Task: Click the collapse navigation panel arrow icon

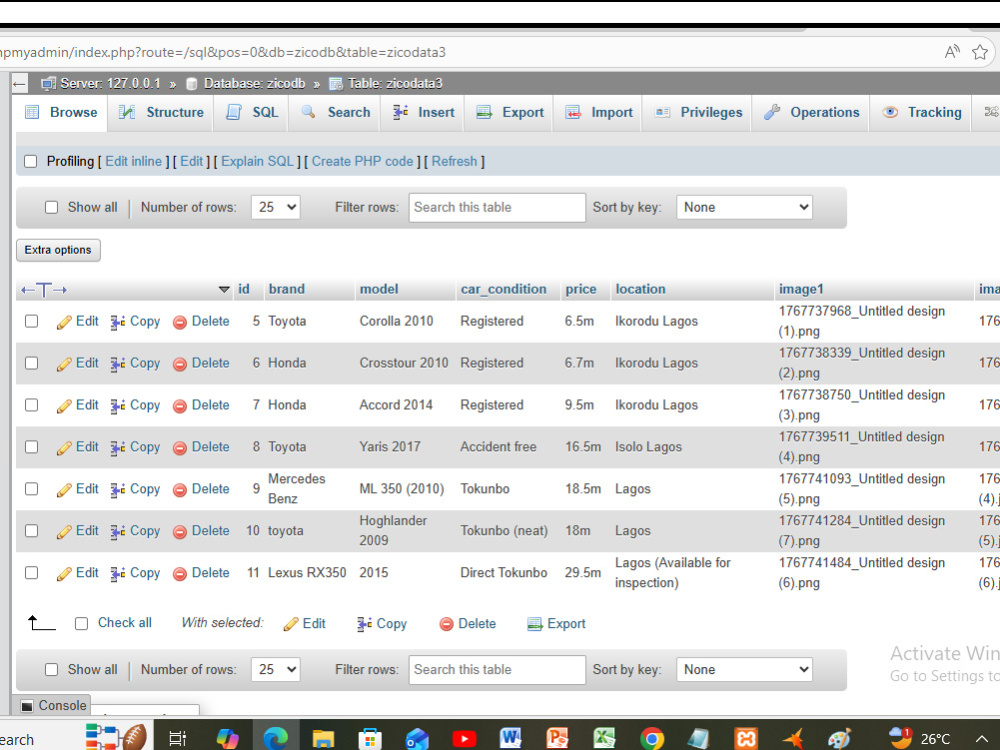Action: coord(19,84)
